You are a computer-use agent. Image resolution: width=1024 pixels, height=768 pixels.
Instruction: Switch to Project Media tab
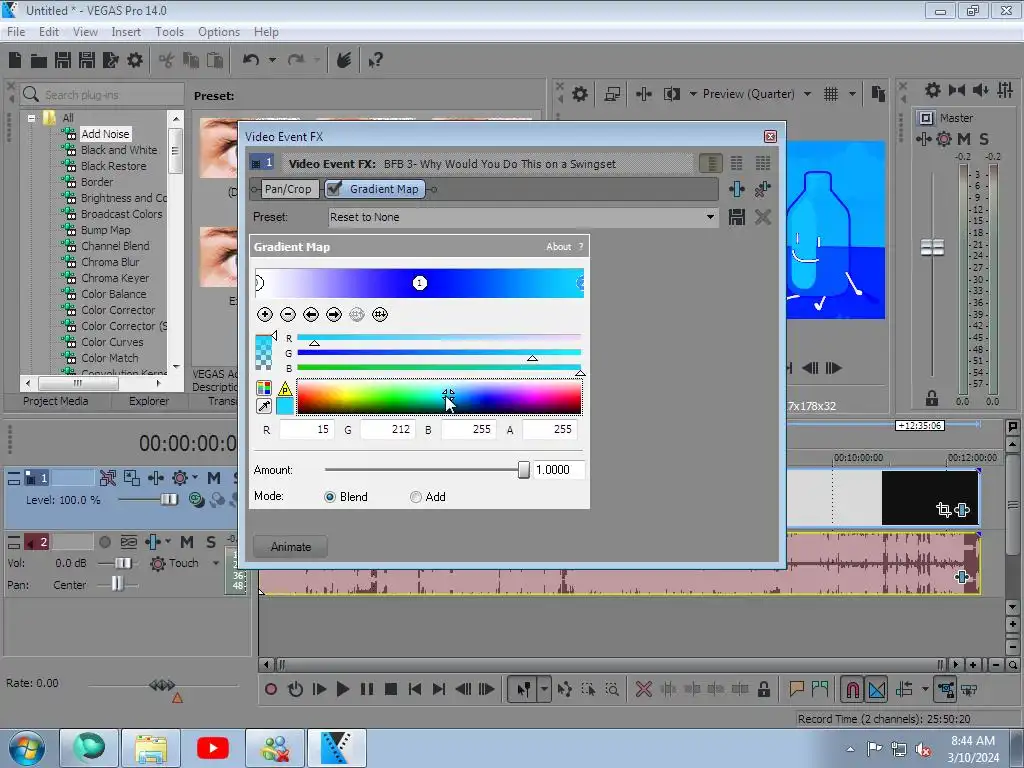pyautogui.click(x=56, y=401)
